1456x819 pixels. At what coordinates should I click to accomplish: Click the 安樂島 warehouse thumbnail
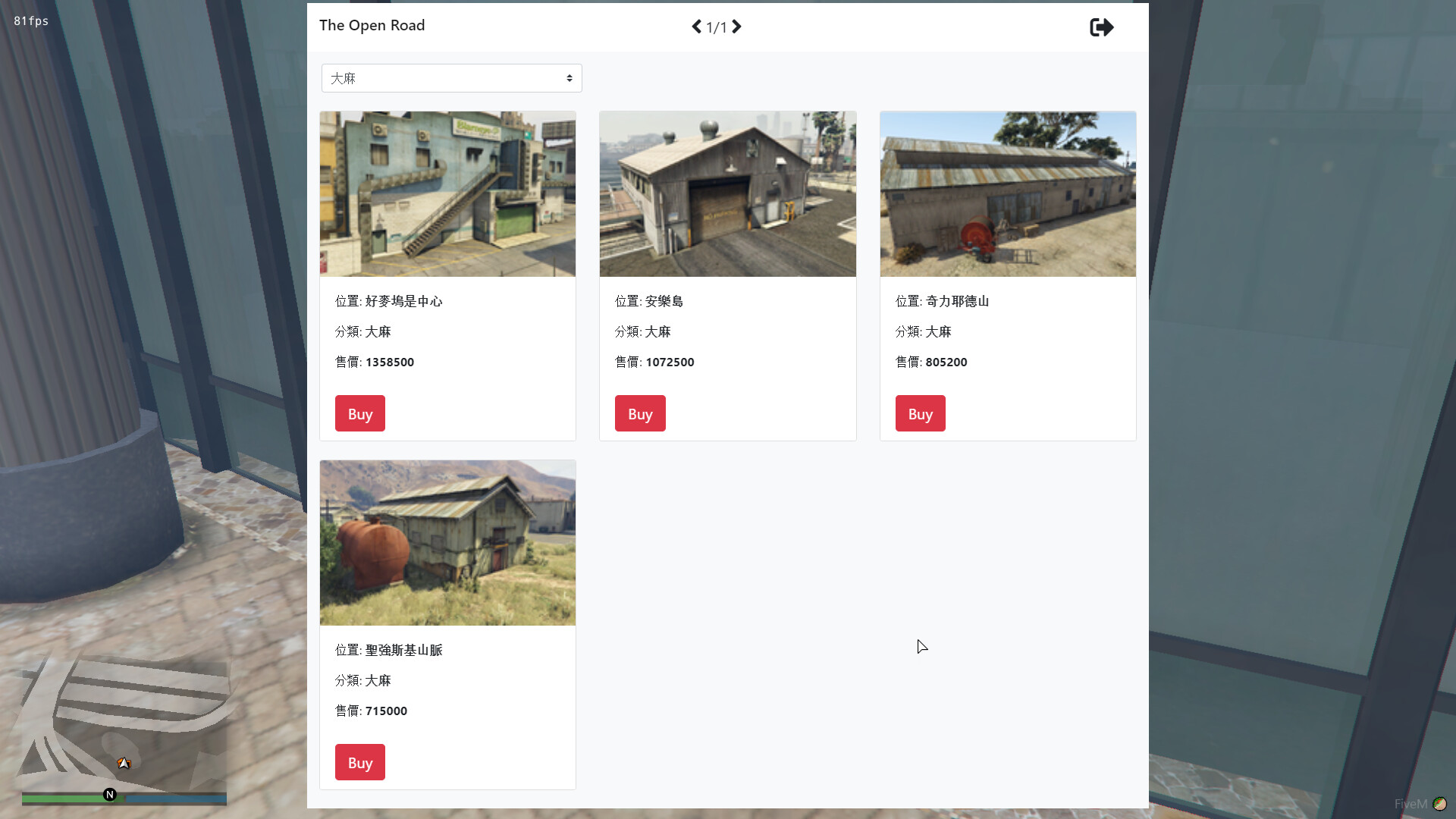point(728,194)
